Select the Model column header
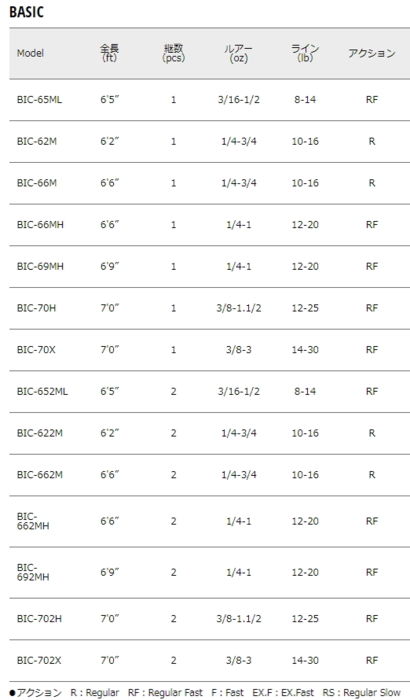Screen dimensions: 410x700 (x=30, y=53)
